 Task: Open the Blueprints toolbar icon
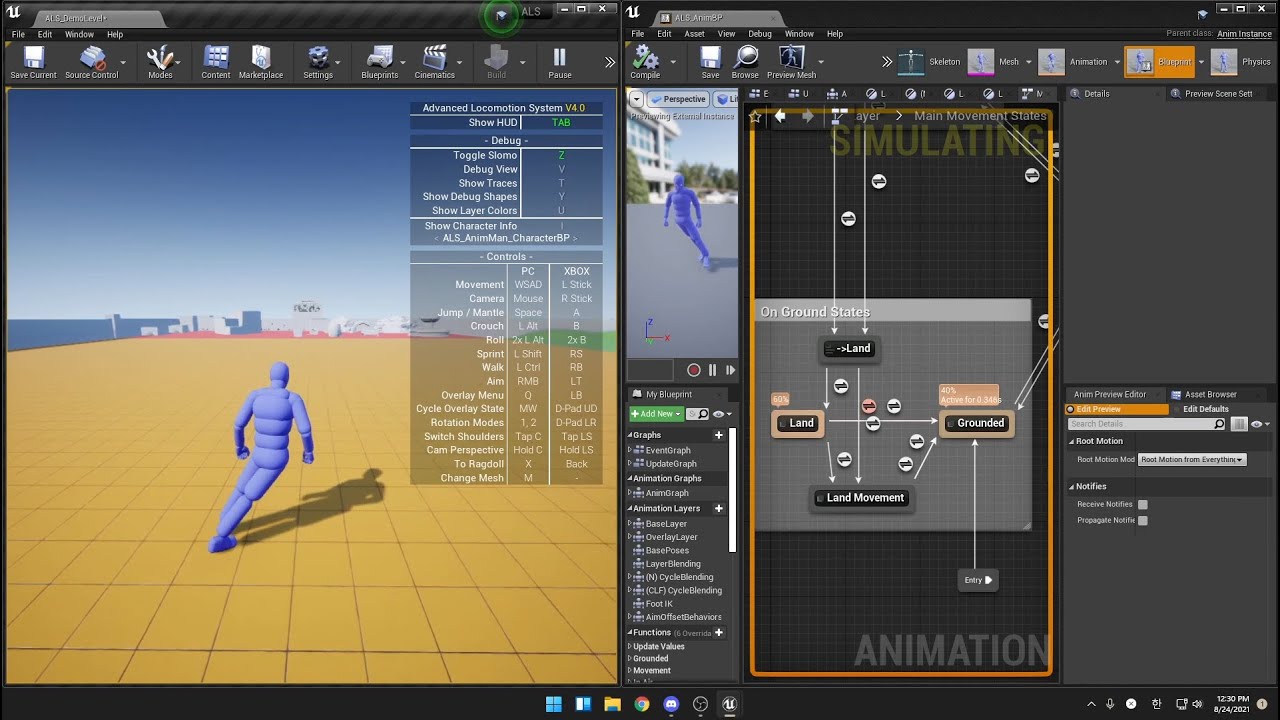pos(379,62)
